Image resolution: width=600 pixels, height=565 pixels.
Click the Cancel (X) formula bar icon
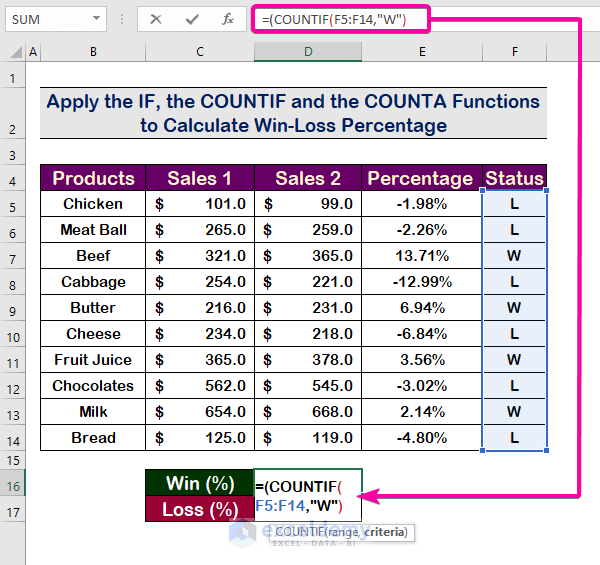[155, 18]
